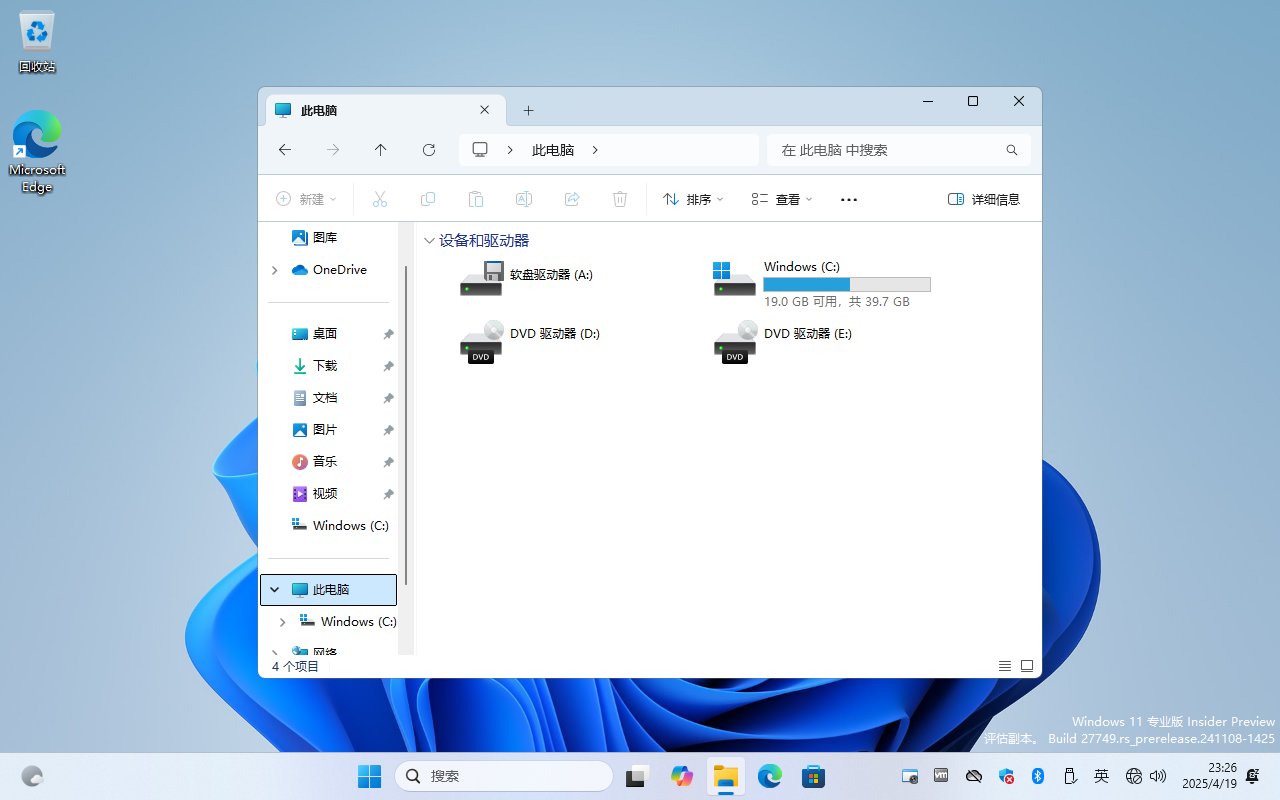Unpin 下载 using its pin icon
The height and width of the screenshot is (800, 1280).
388,366
